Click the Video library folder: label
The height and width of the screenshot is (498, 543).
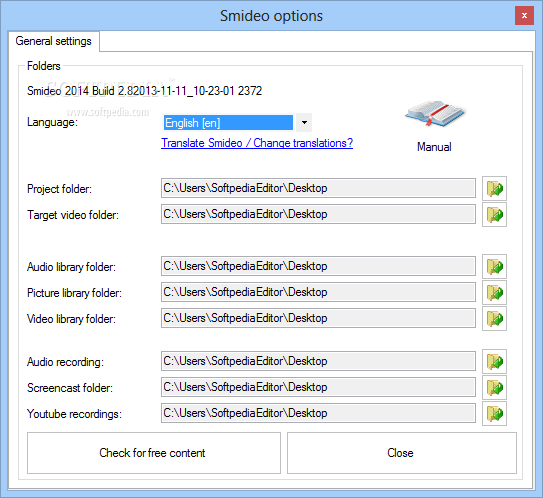[71, 319]
